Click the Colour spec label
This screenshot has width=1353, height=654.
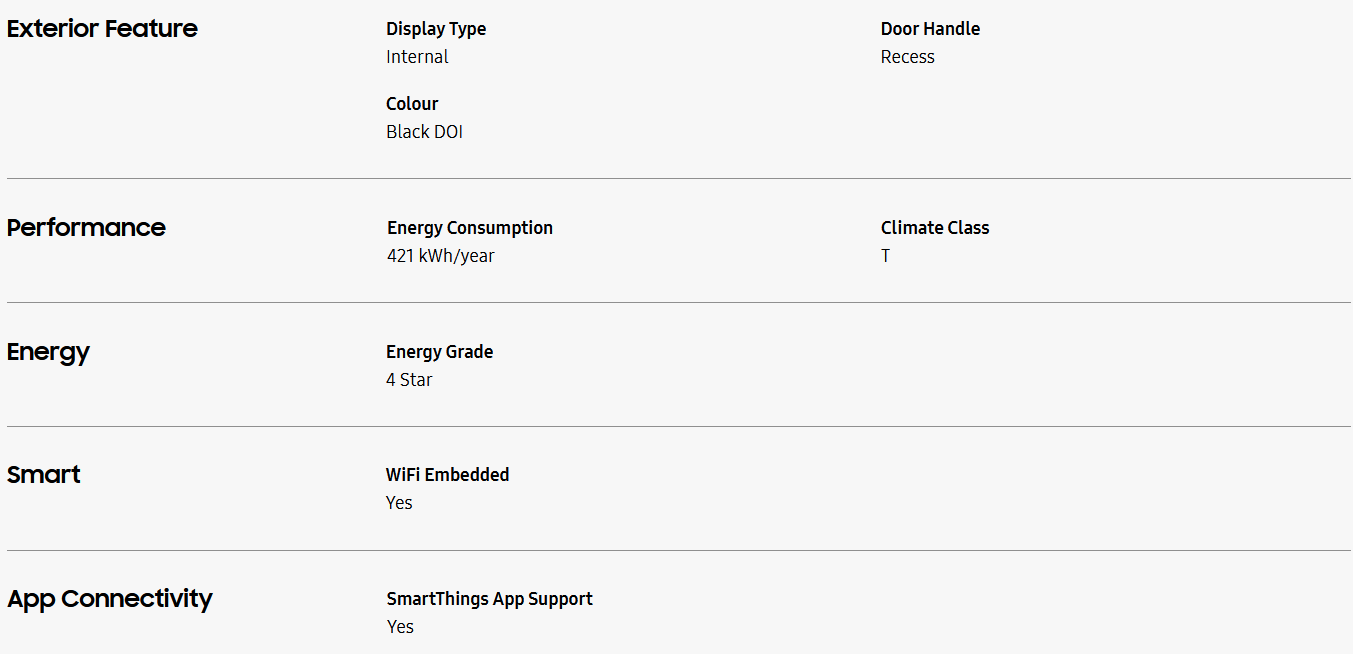pyautogui.click(x=412, y=104)
